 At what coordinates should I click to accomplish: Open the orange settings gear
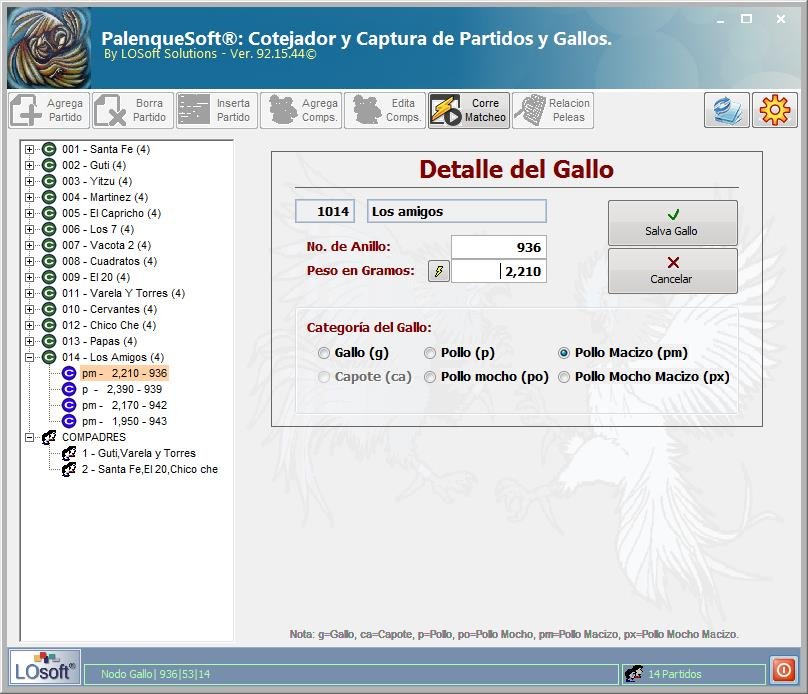coord(774,110)
